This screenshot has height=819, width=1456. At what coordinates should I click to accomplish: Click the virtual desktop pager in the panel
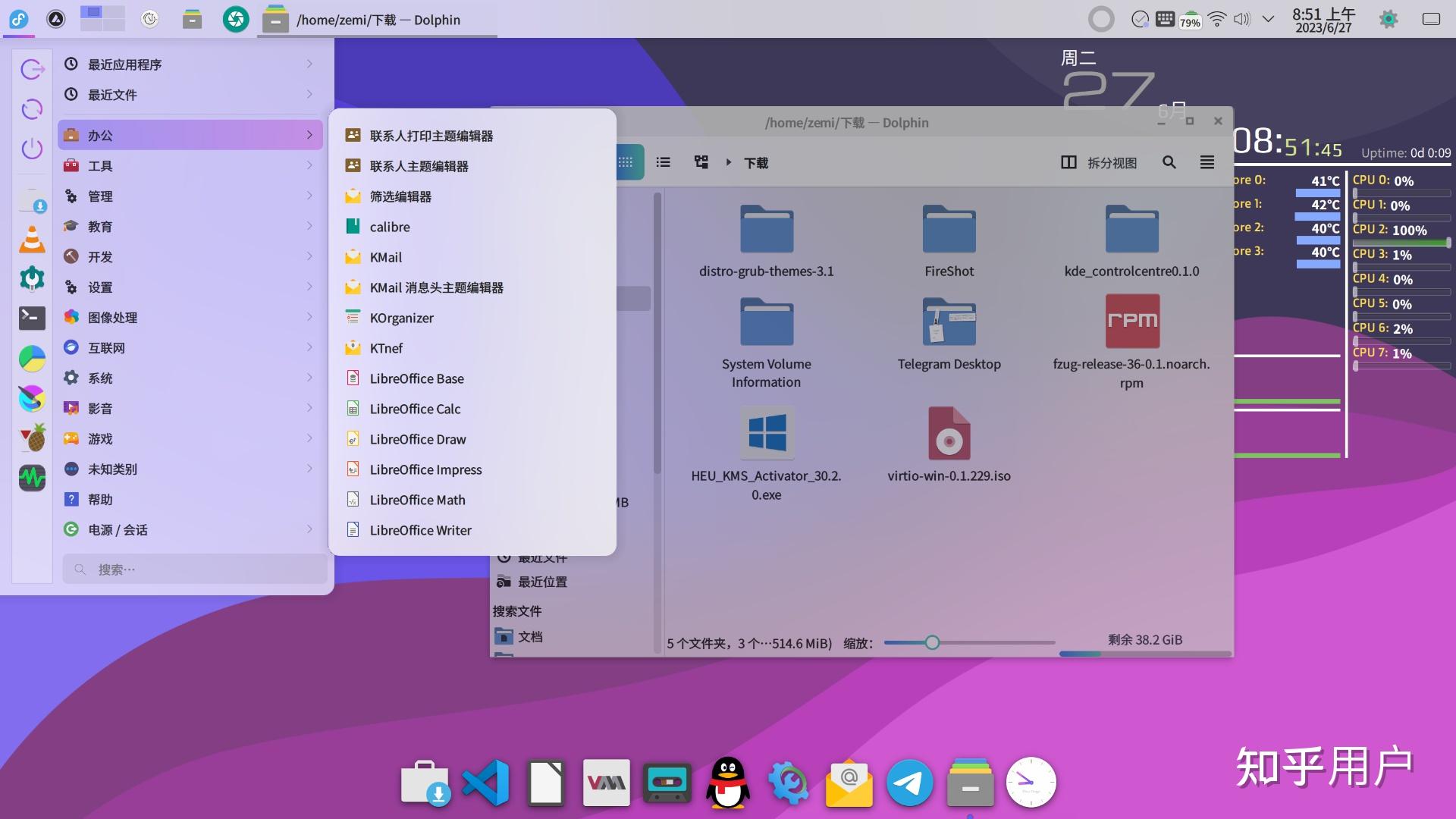[102, 18]
